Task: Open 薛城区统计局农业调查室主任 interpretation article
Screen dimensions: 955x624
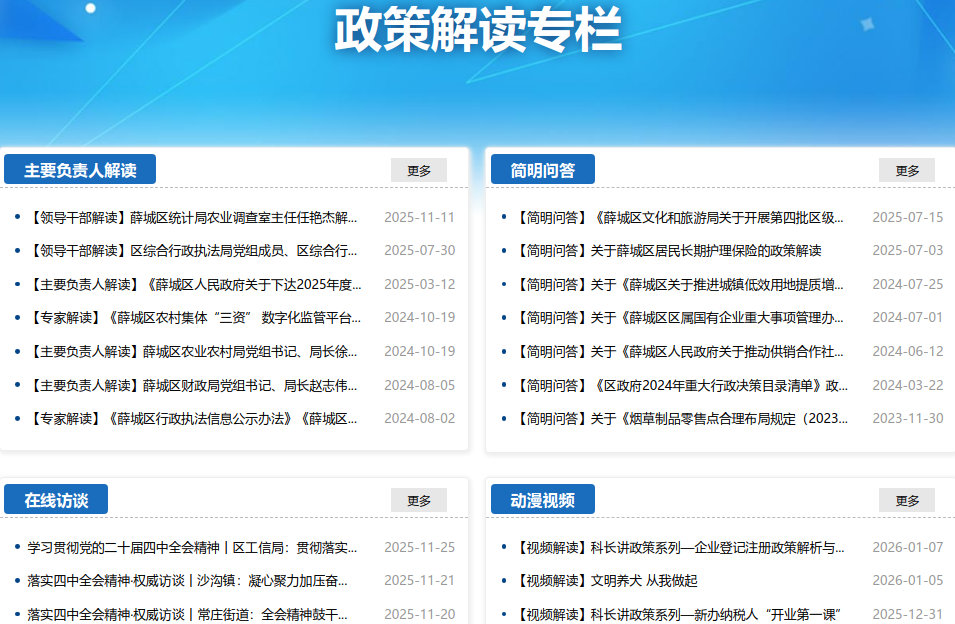Action: pos(193,217)
